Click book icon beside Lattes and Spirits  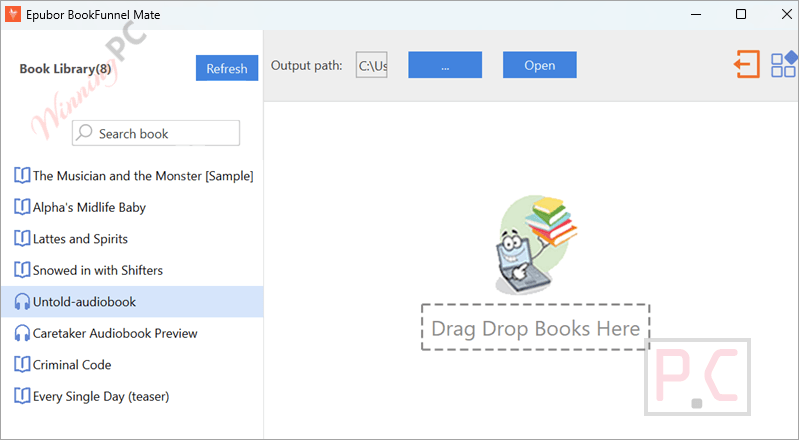pyautogui.click(x=22, y=239)
